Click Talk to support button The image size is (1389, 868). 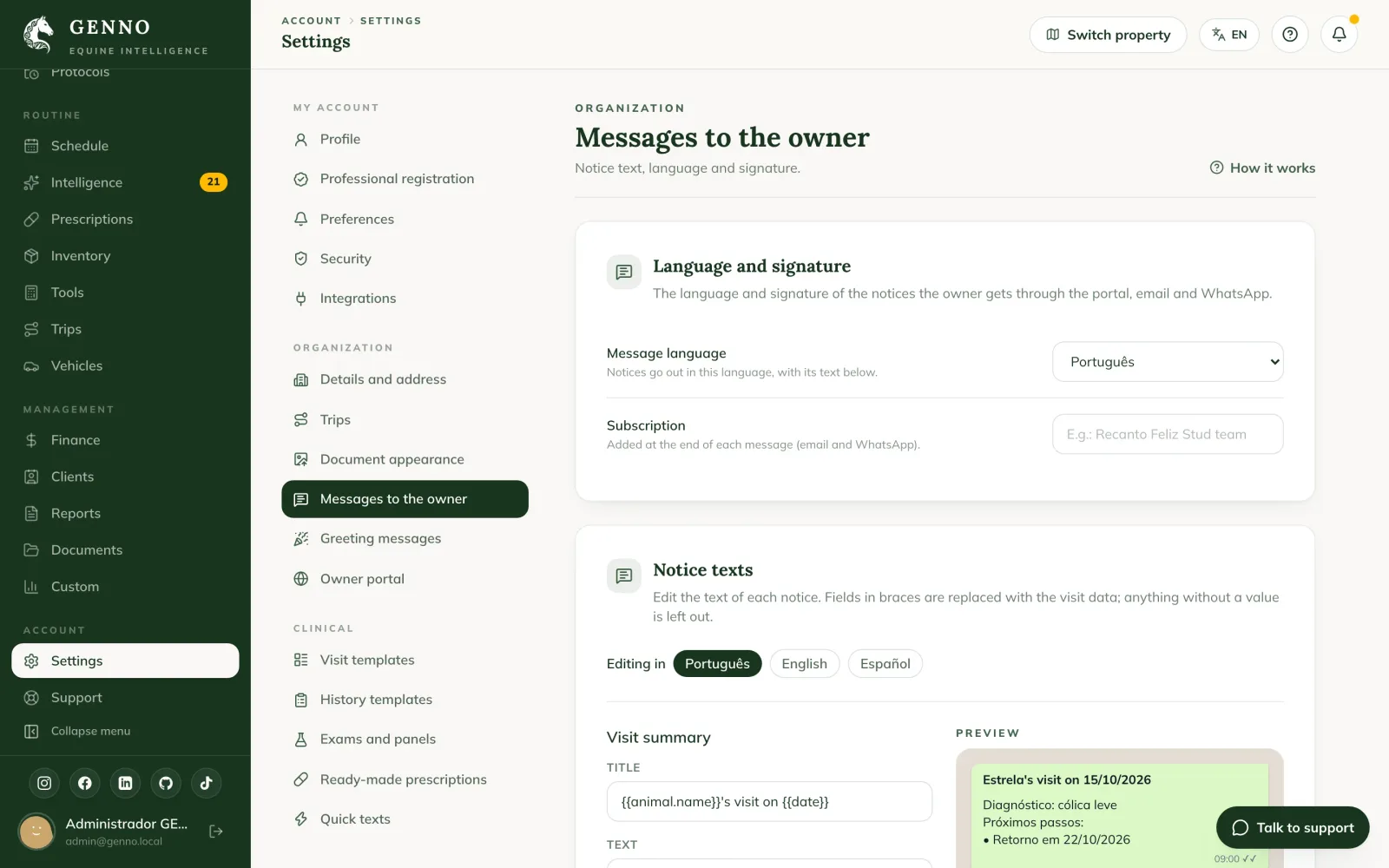coord(1293,828)
